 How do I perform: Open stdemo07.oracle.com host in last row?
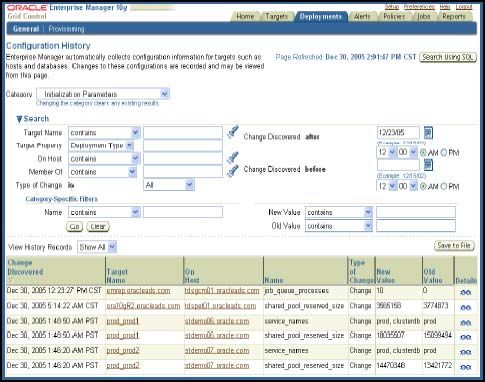(217, 365)
